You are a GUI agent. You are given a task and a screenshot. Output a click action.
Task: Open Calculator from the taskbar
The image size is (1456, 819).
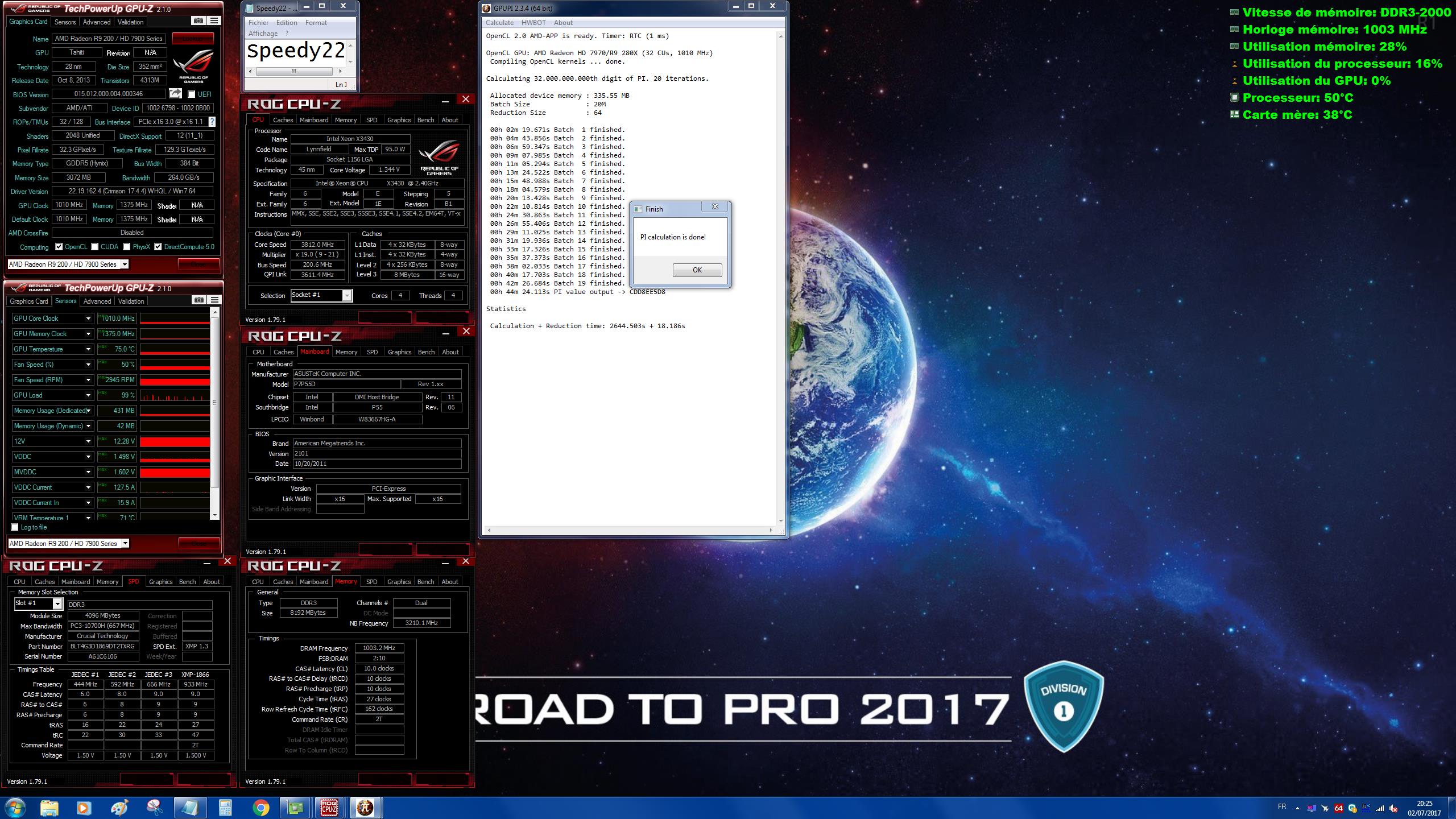pos(225,808)
